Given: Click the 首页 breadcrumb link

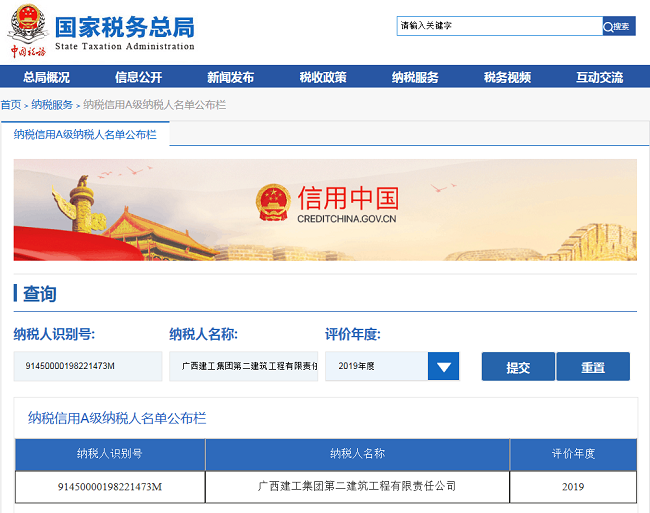Looking at the screenshot, I should pyautogui.click(x=10, y=105).
